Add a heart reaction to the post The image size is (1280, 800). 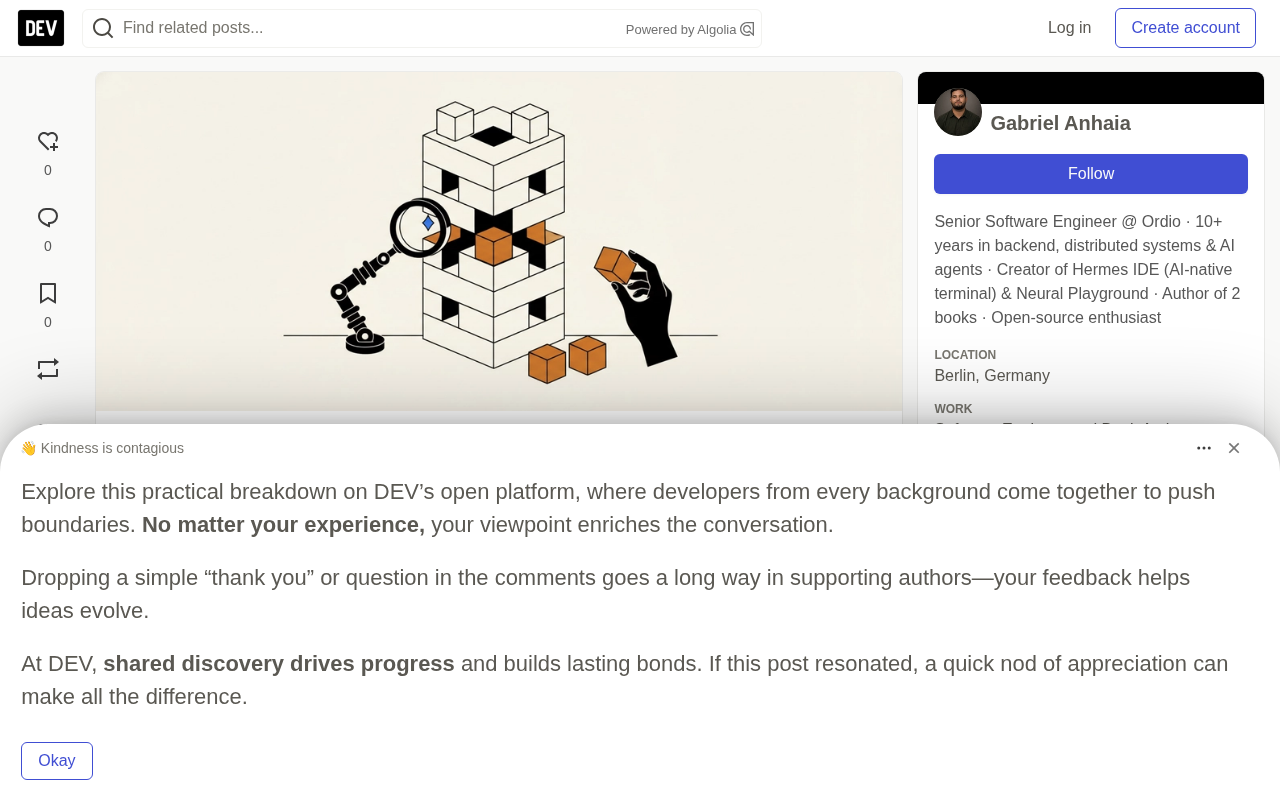pos(48,142)
